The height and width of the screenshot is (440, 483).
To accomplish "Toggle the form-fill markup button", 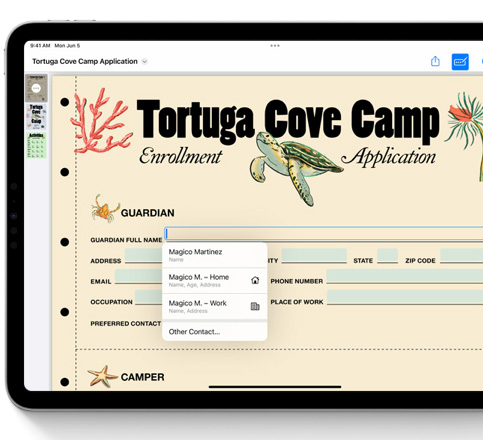I will [460, 62].
